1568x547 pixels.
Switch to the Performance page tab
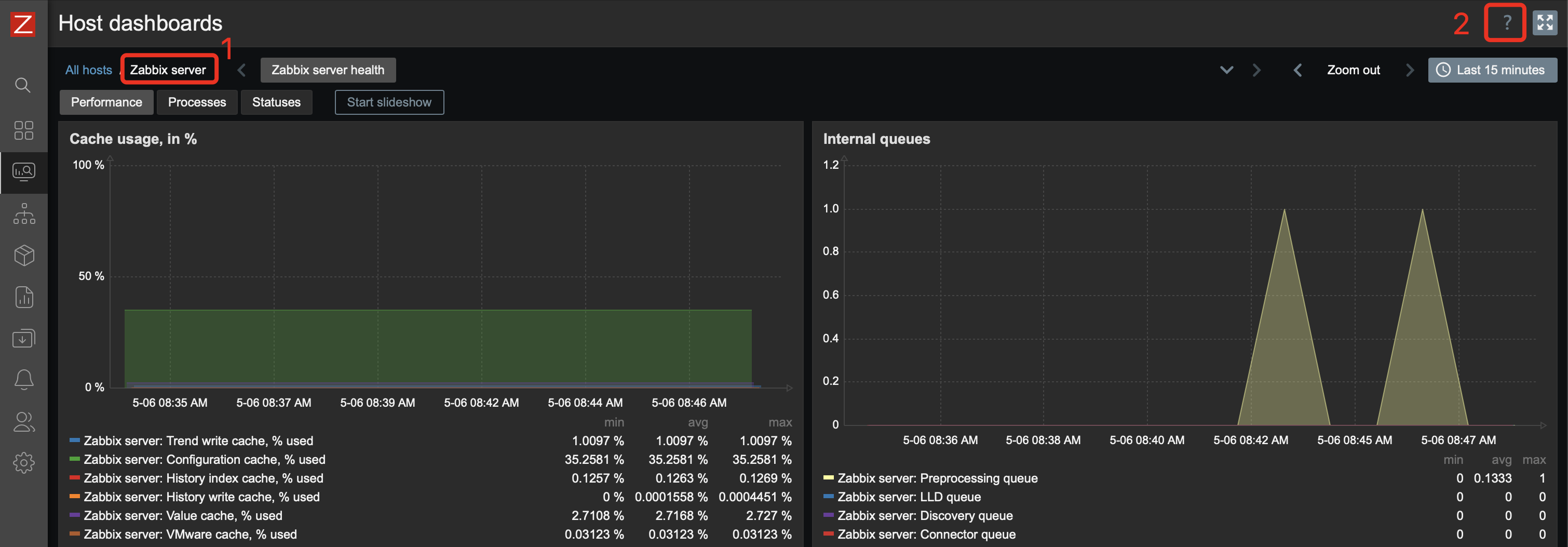(106, 102)
